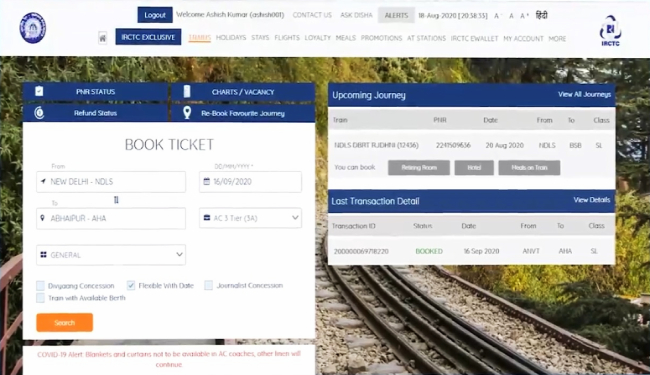
Task: Click the Indian Railways logo
Action: click(32, 28)
